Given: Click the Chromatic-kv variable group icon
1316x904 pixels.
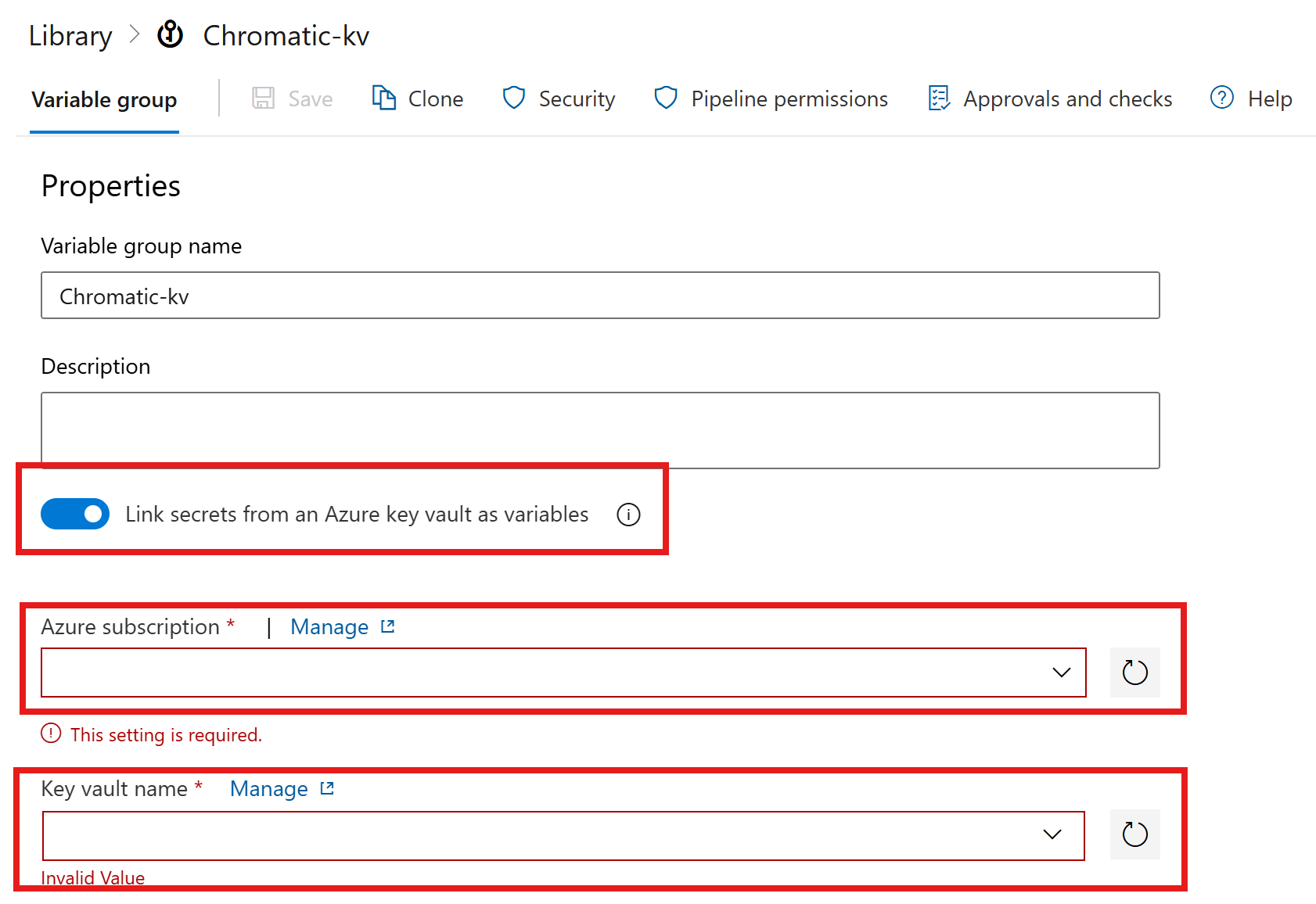Looking at the screenshot, I should (x=170, y=35).
